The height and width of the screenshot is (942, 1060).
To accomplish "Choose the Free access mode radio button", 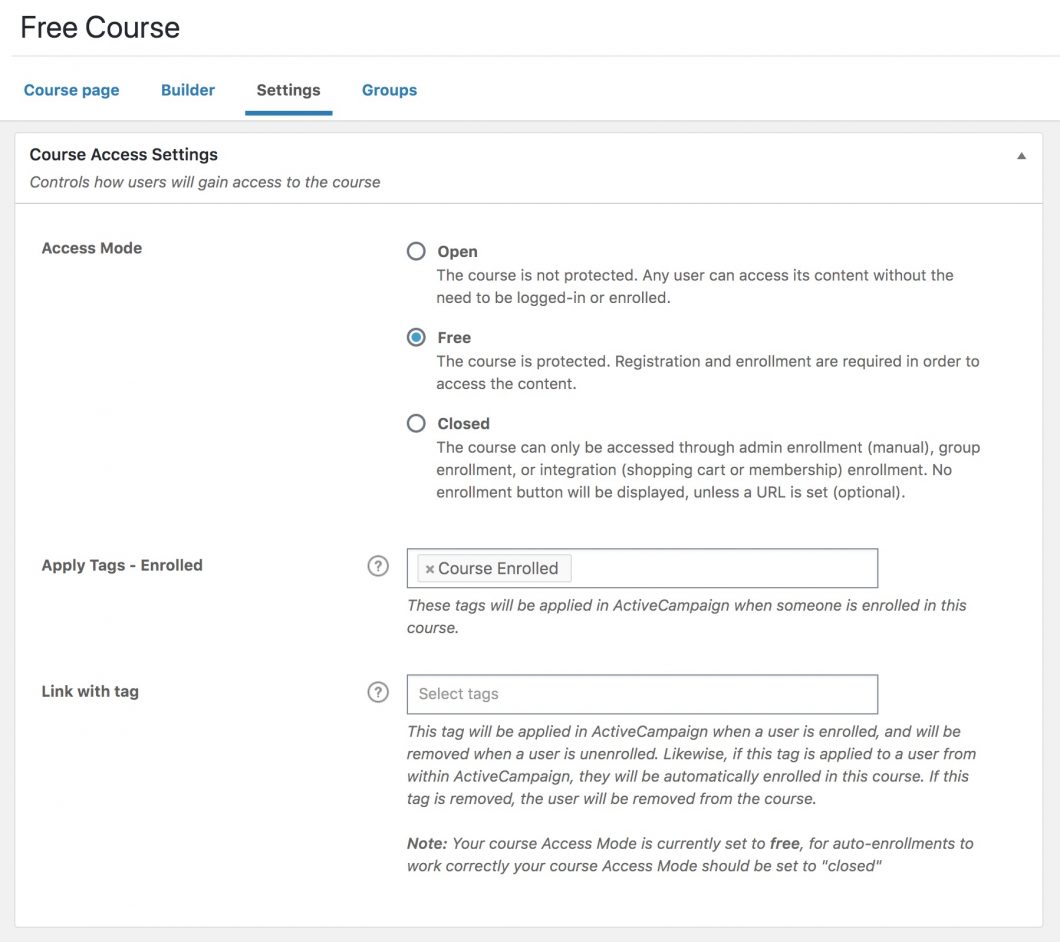I will click(416, 338).
